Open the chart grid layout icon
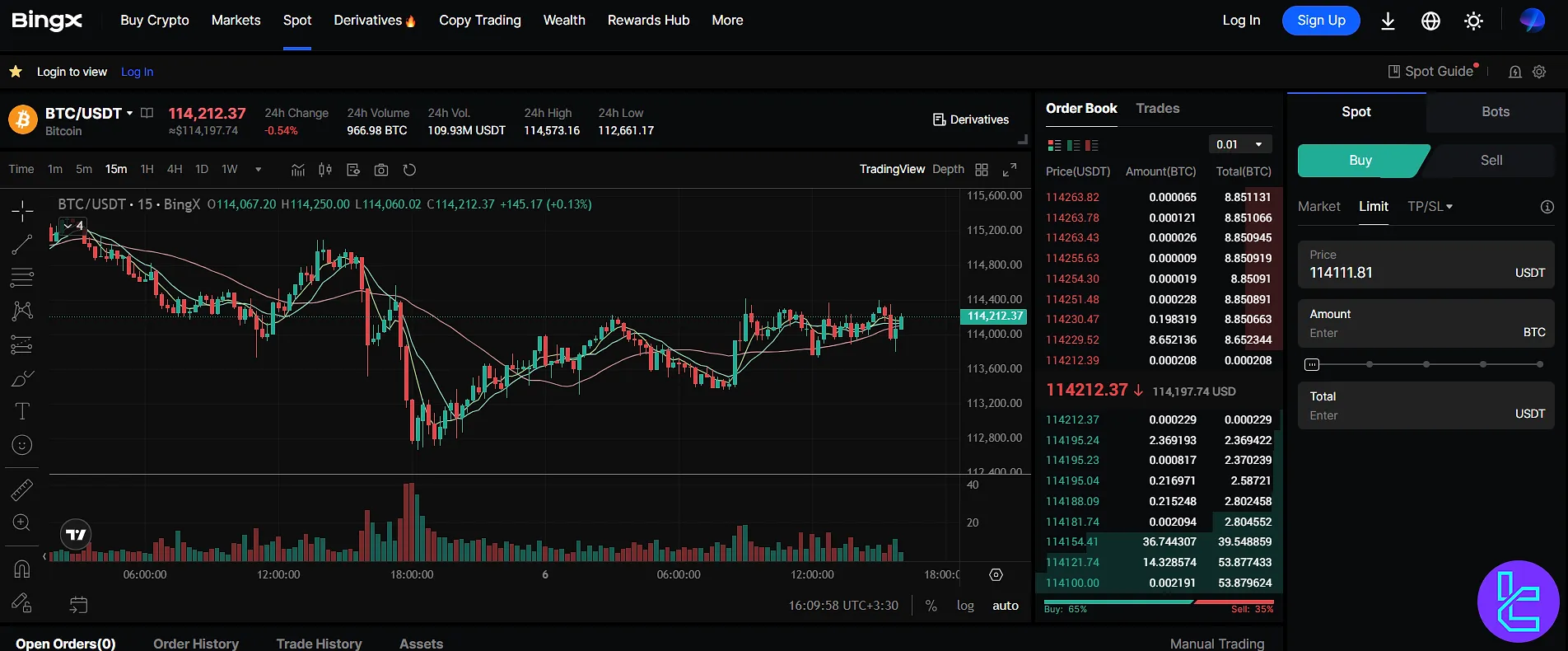Image resolution: width=1568 pixels, height=651 pixels. (x=982, y=169)
